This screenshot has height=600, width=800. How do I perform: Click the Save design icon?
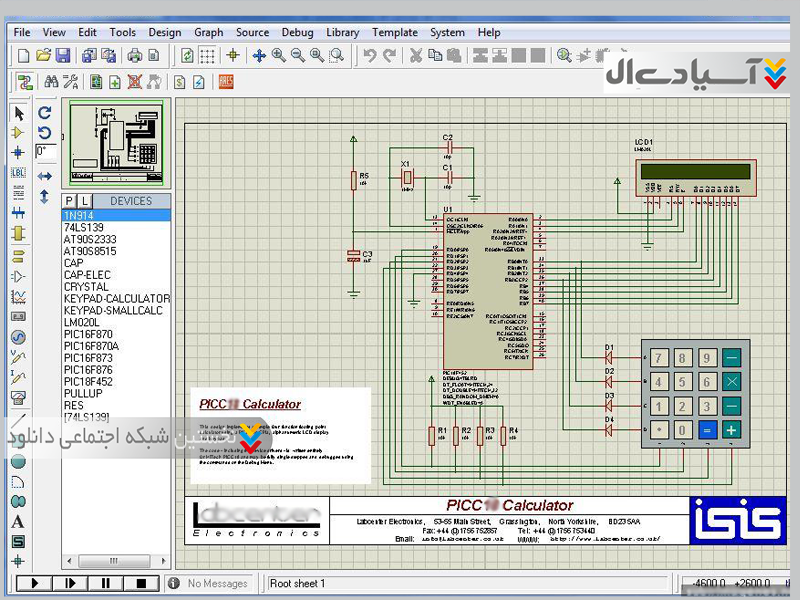pos(63,56)
